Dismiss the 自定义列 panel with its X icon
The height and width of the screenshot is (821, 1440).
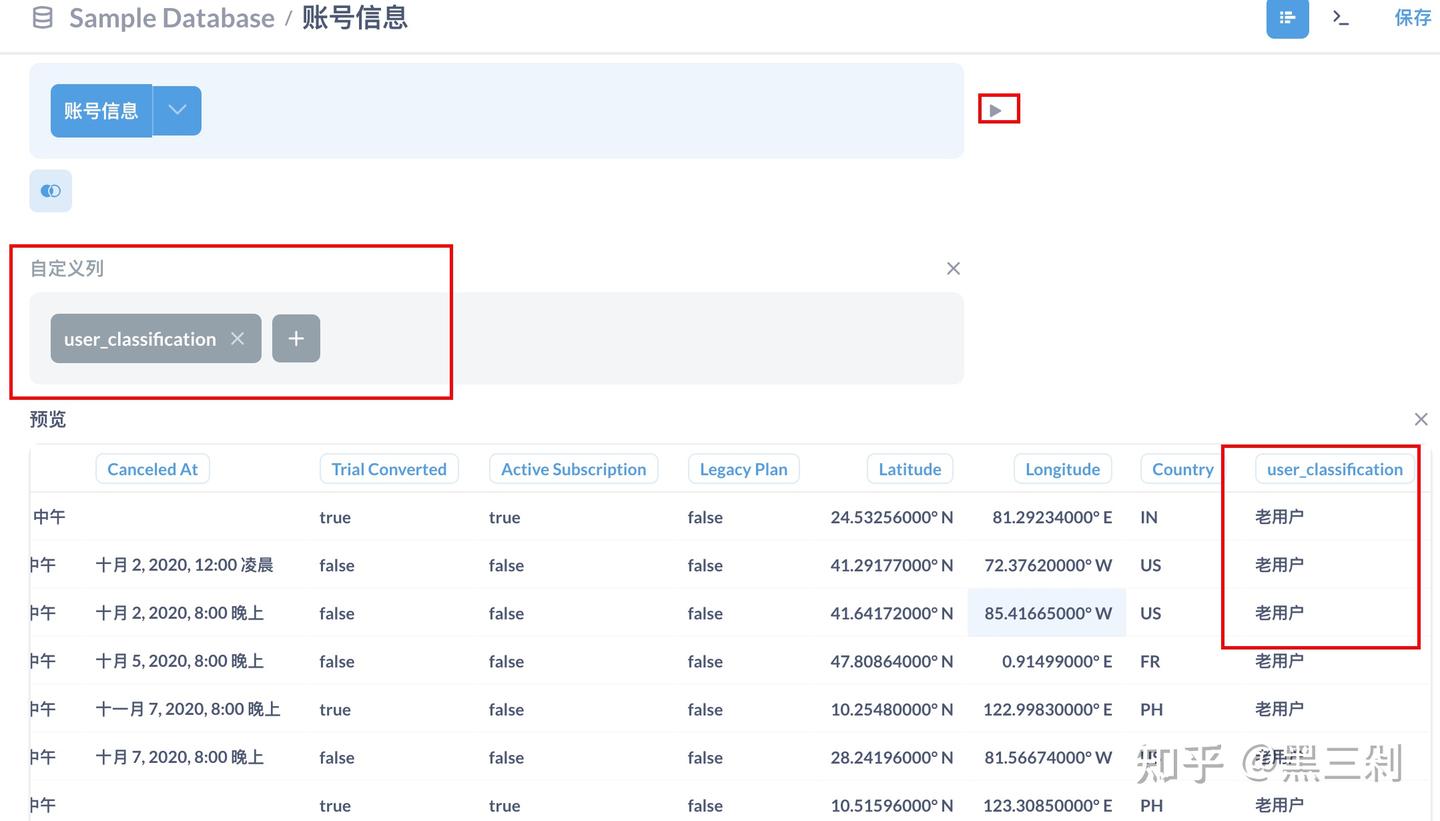pyautogui.click(x=952, y=268)
